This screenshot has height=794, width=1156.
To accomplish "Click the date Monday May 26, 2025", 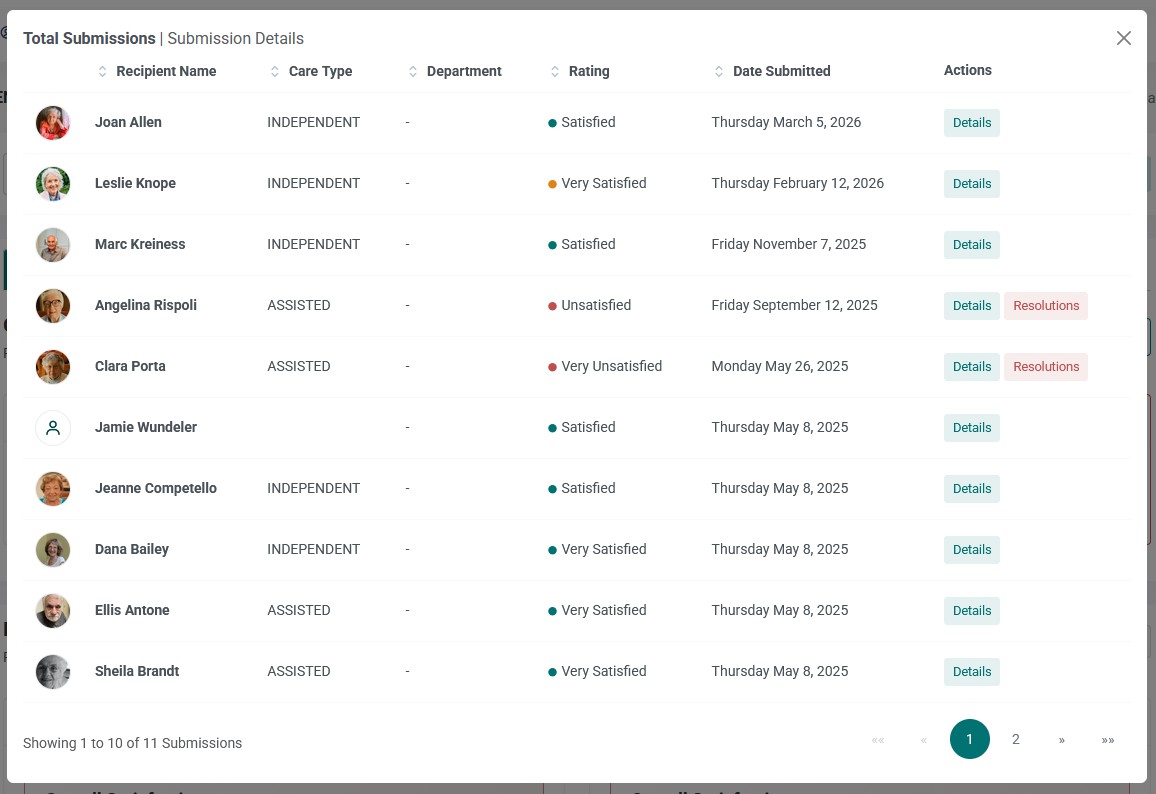I will (x=780, y=366).
